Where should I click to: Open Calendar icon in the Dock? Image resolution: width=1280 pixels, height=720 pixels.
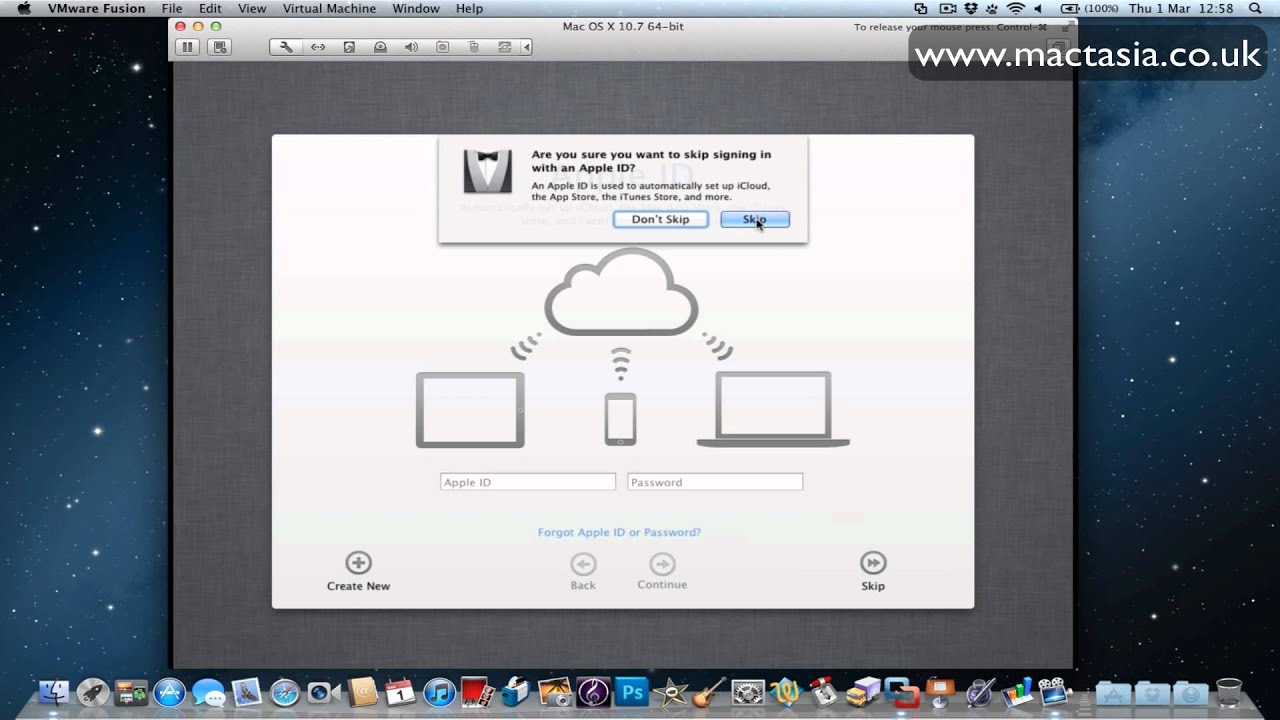pos(400,692)
